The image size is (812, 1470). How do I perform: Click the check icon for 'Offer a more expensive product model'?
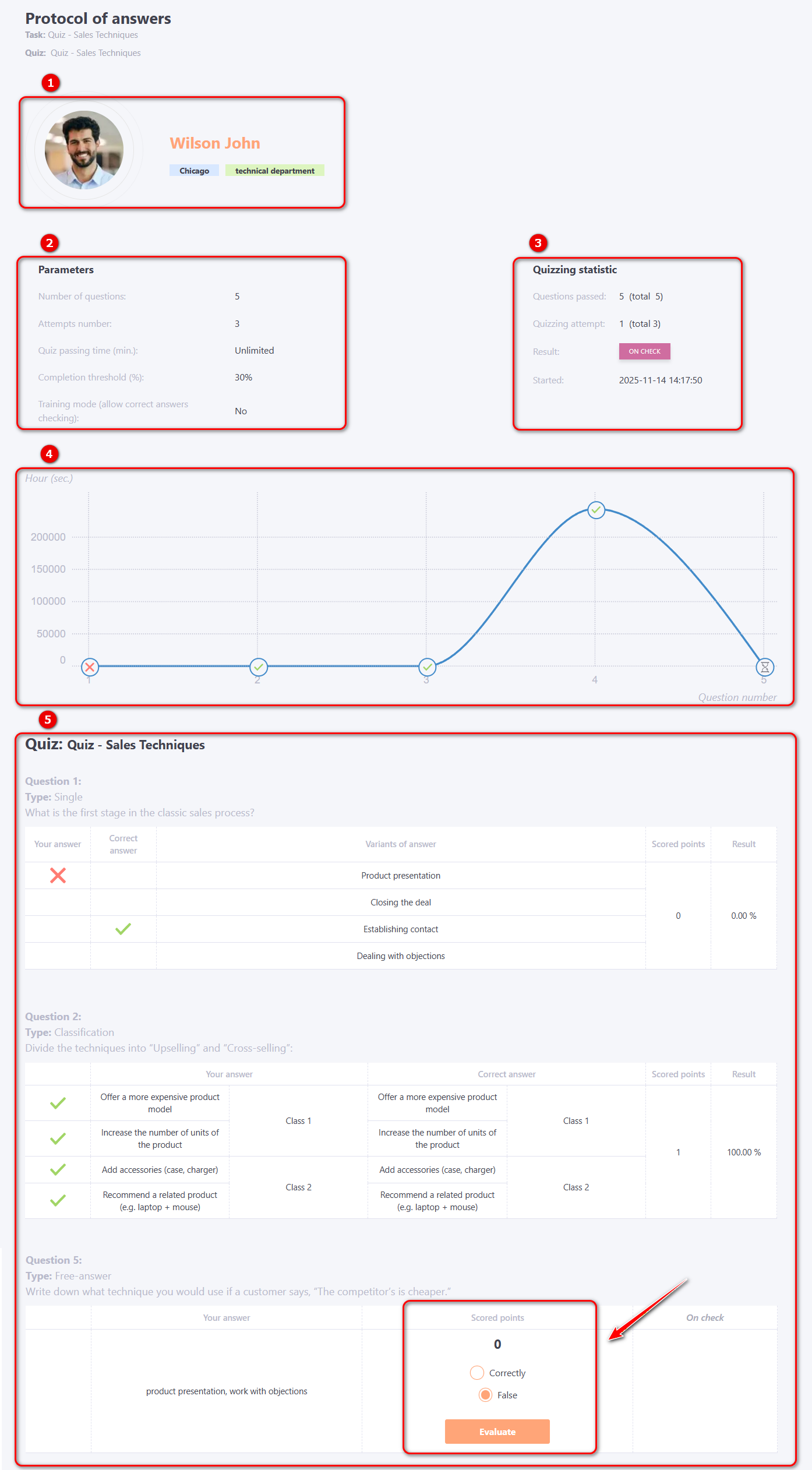58,1102
